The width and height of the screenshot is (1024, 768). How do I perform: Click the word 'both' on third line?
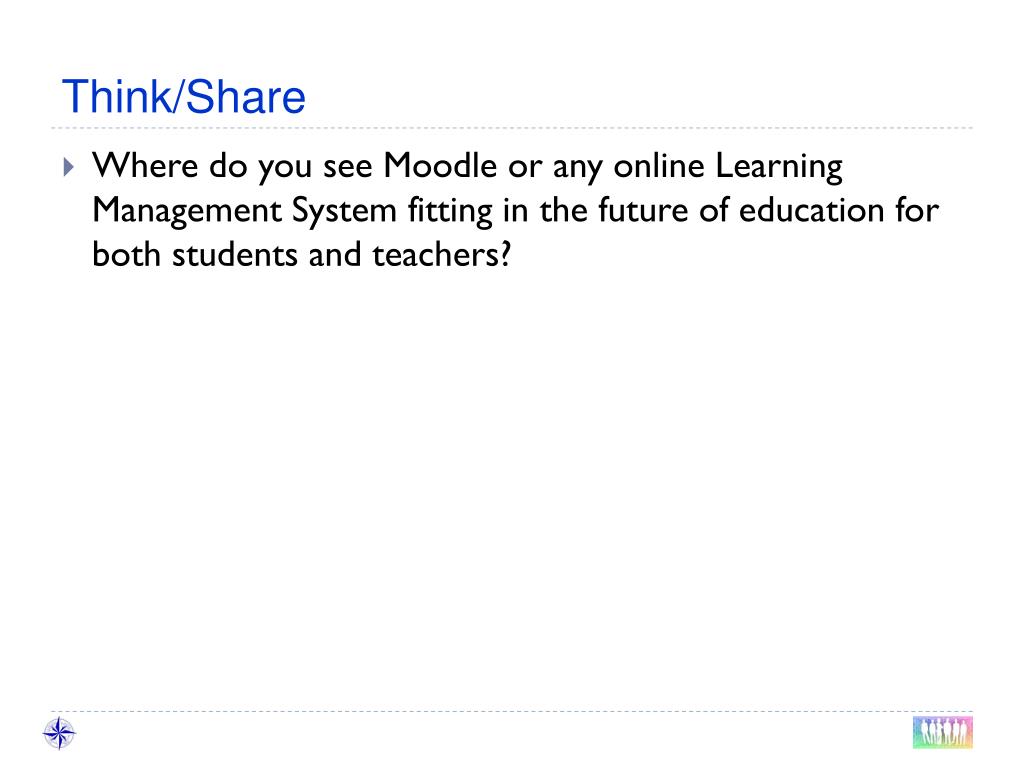(x=126, y=254)
